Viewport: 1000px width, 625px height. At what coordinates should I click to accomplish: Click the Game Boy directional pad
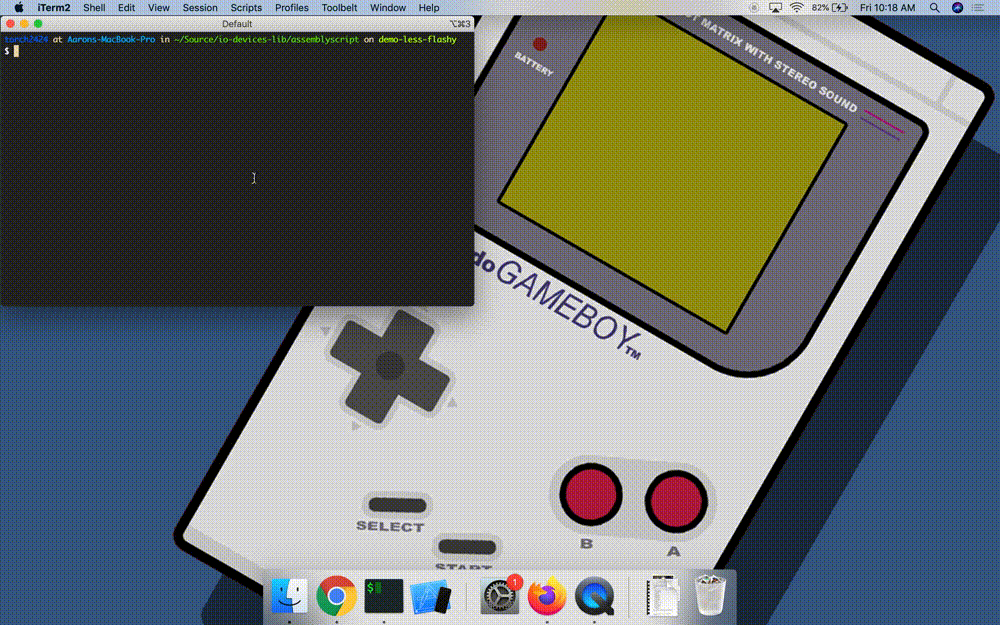coord(390,366)
